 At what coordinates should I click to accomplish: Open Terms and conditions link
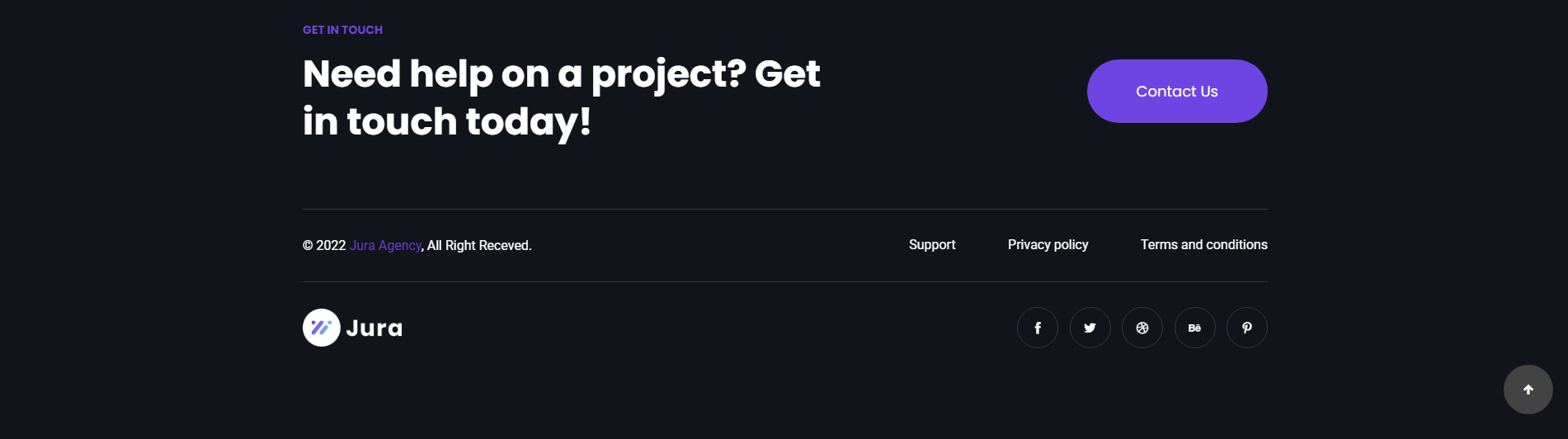1203,245
